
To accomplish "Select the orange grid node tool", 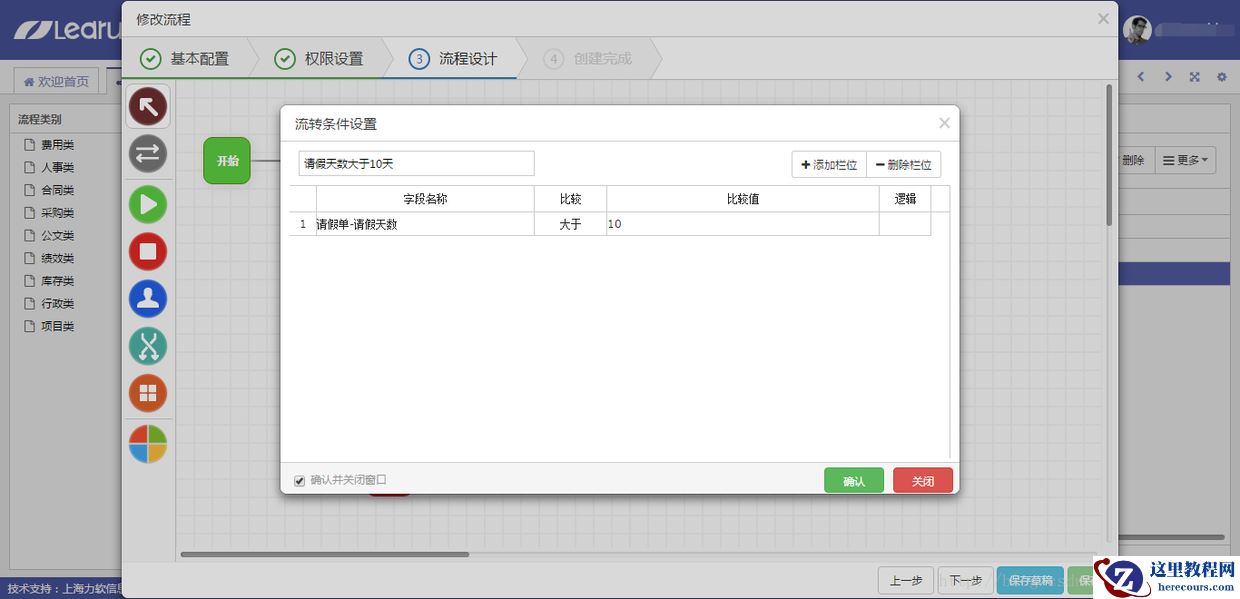I will (148, 393).
